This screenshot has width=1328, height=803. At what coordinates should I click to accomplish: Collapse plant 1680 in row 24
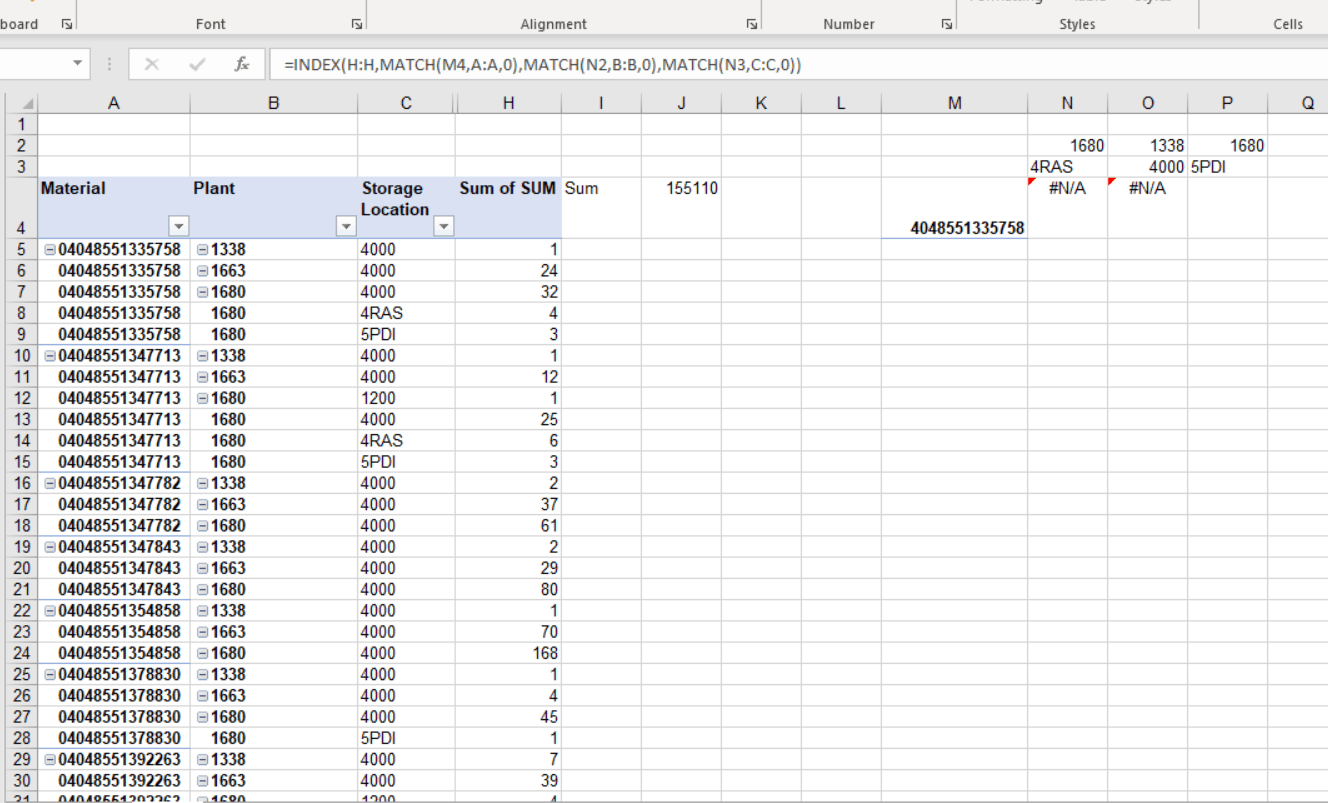(x=202, y=654)
